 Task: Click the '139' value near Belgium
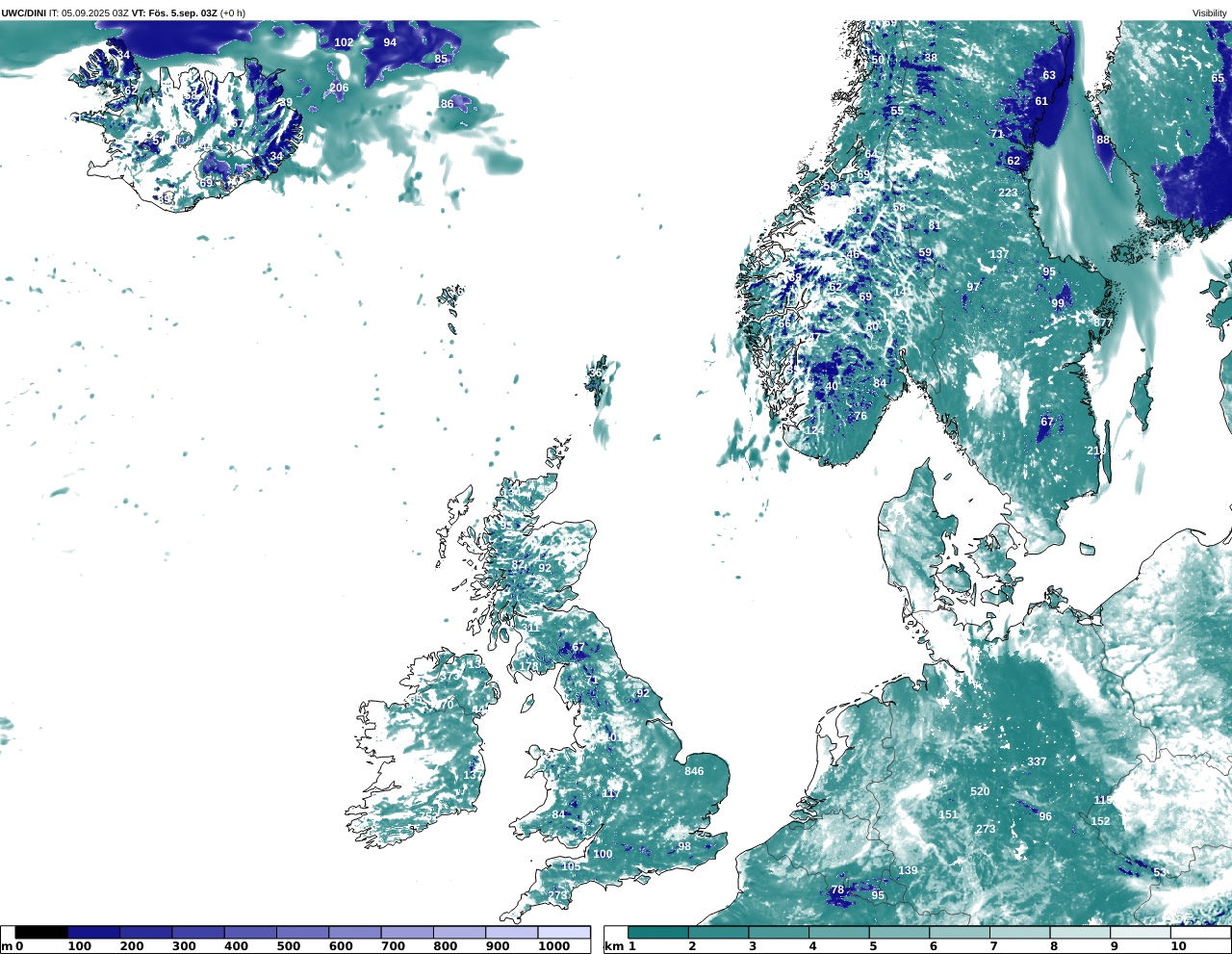(908, 870)
